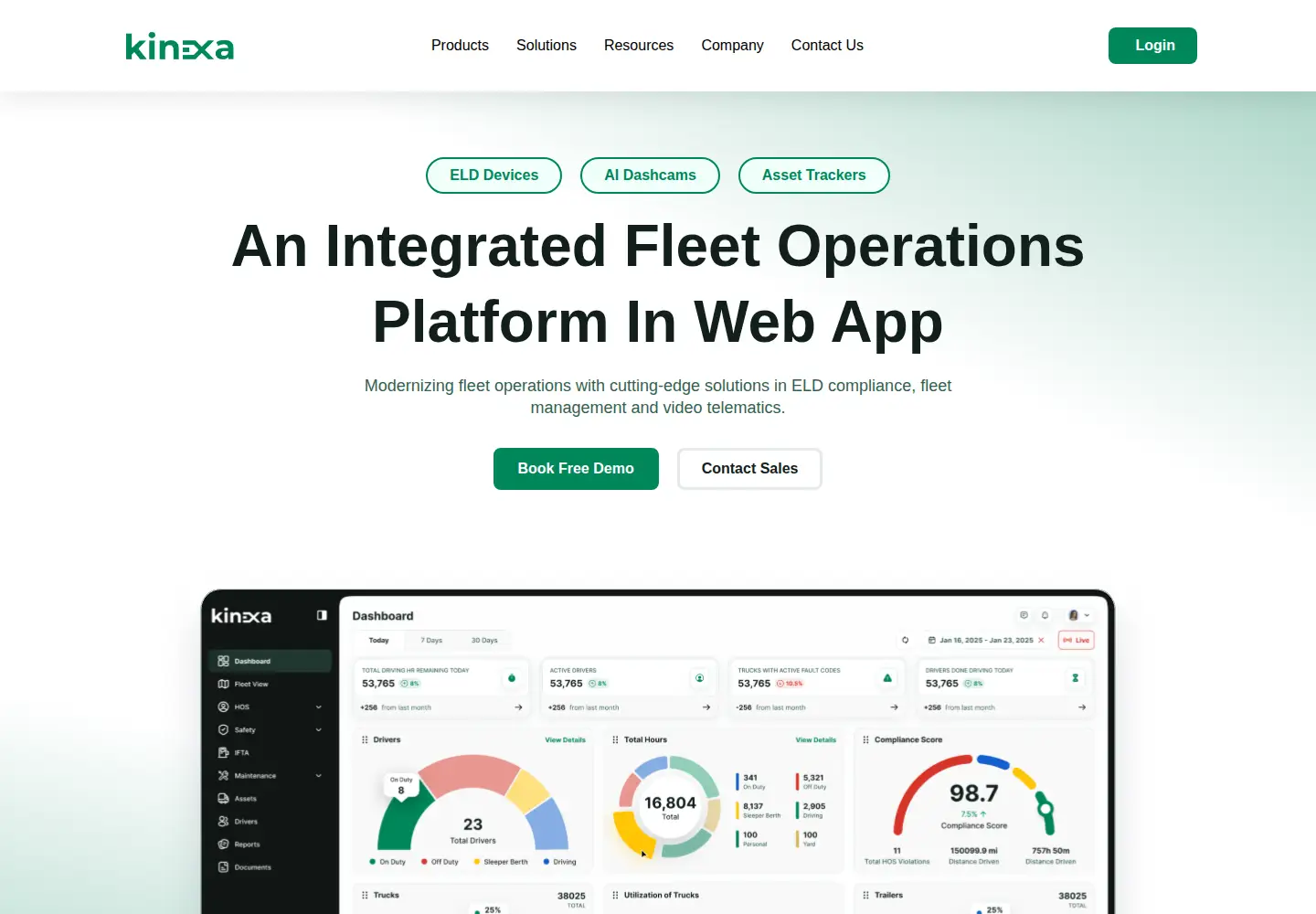Click the Contact Sales button

pyautogui.click(x=749, y=469)
